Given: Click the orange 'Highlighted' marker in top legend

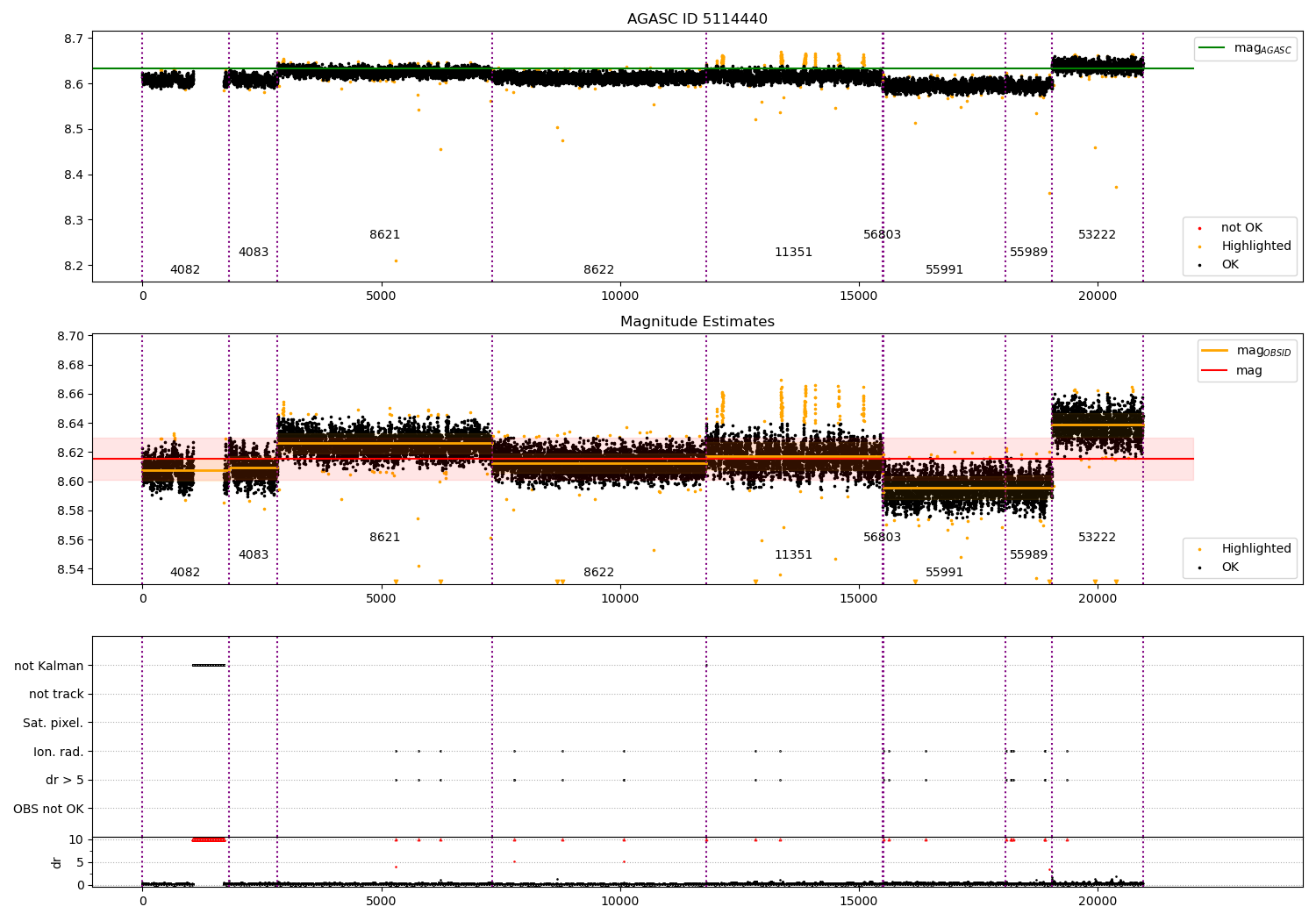Looking at the screenshot, I should (x=1200, y=246).
